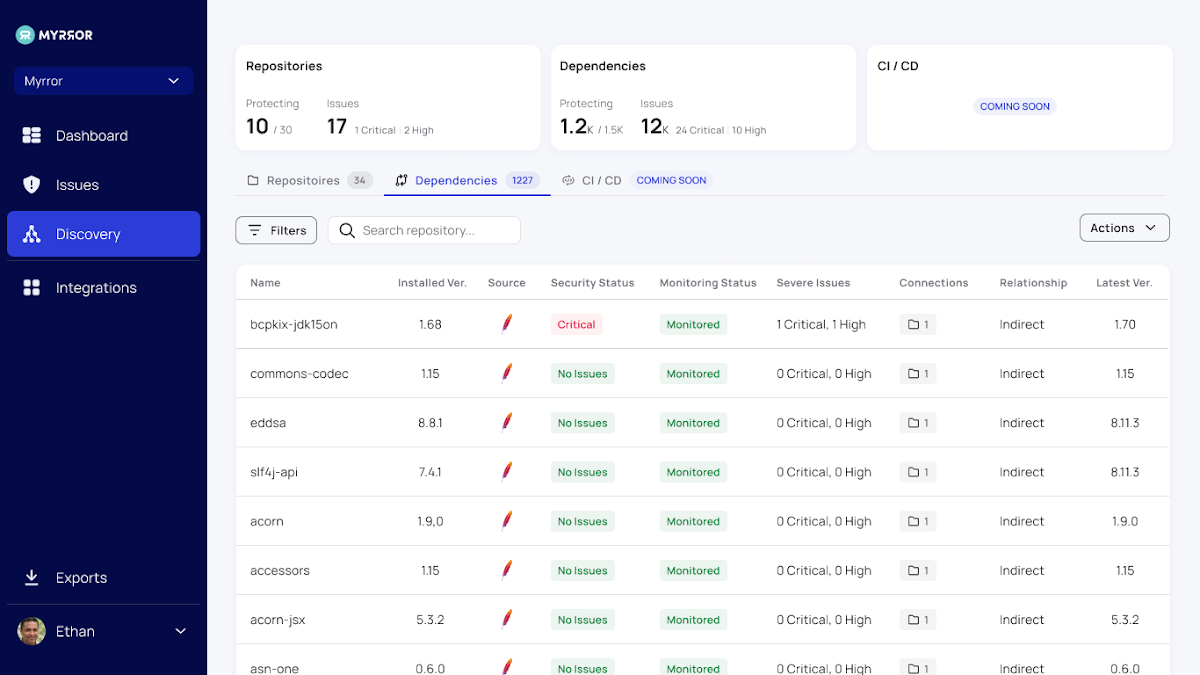Select the Dependencies tab

coord(456,181)
